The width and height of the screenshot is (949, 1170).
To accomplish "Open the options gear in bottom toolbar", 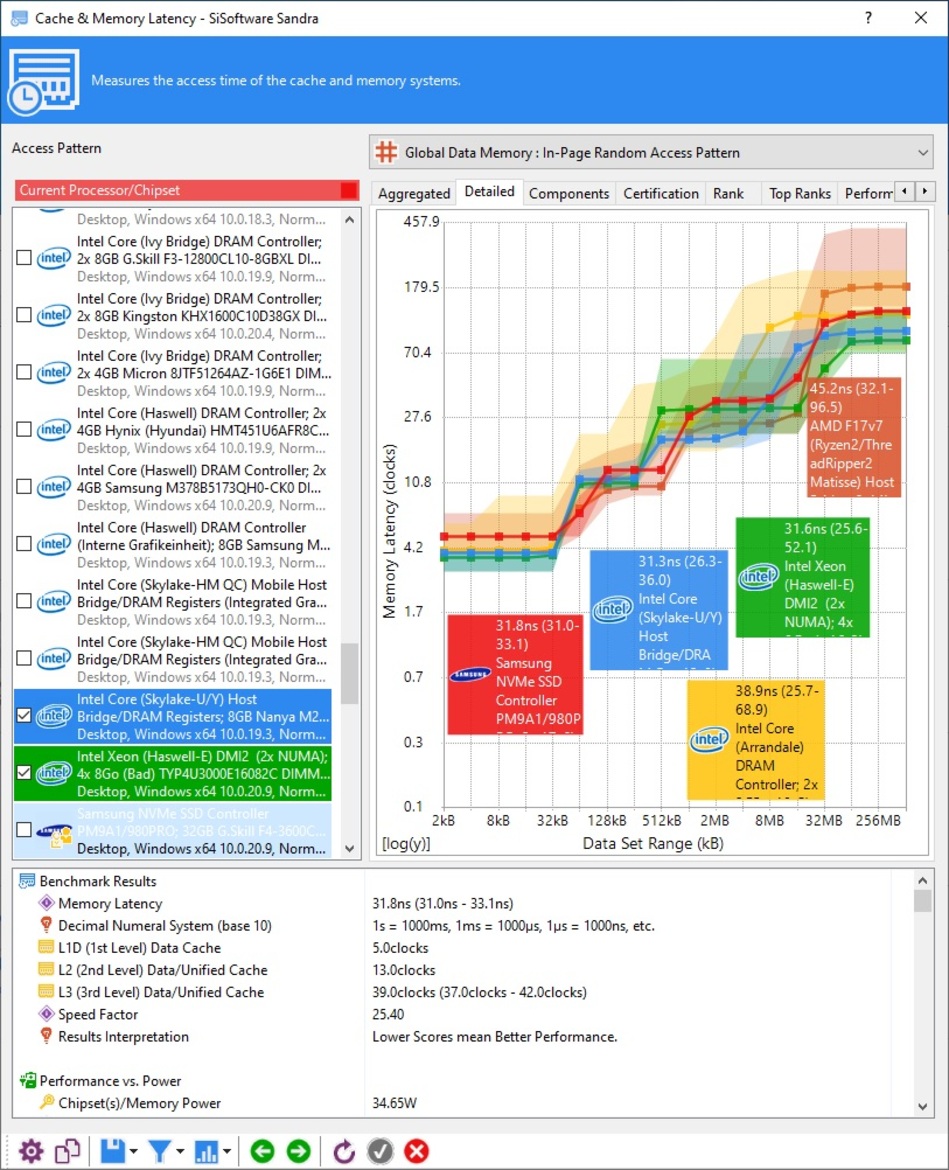I will point(31,1151).
